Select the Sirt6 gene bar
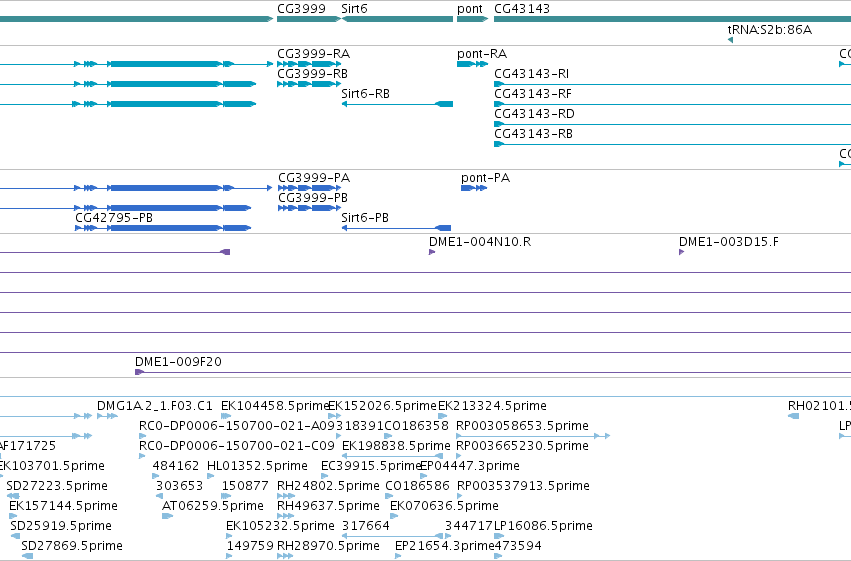This screenshot has width=851, height=561. pyautogui.click(x=397, y=19)
